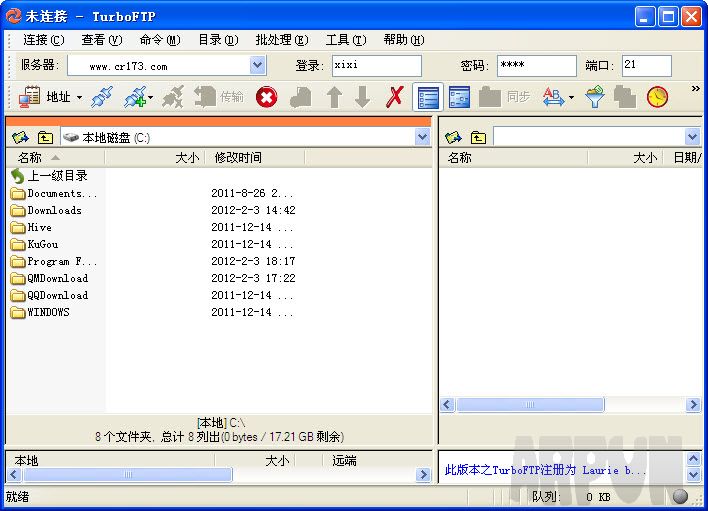Select the Downloads folder
708x511 pixels.
(x=46, y=210)
